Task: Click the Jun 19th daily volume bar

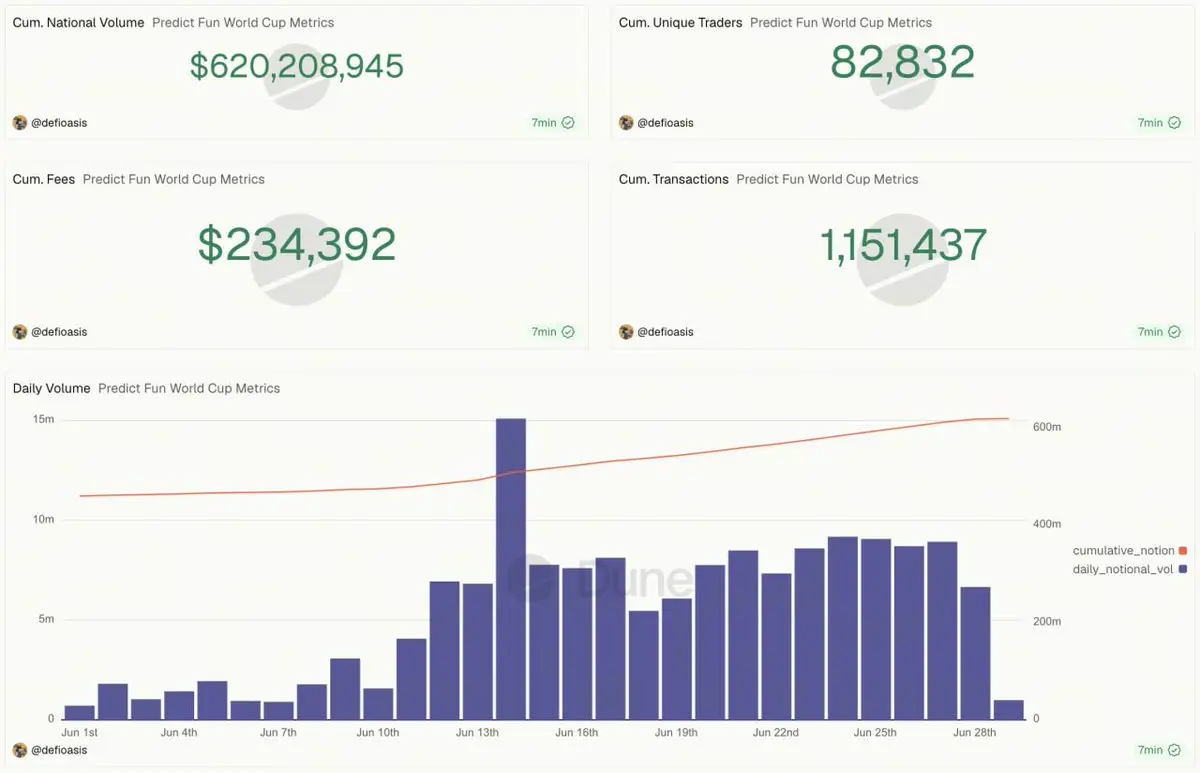Action: tap(677, 659)
